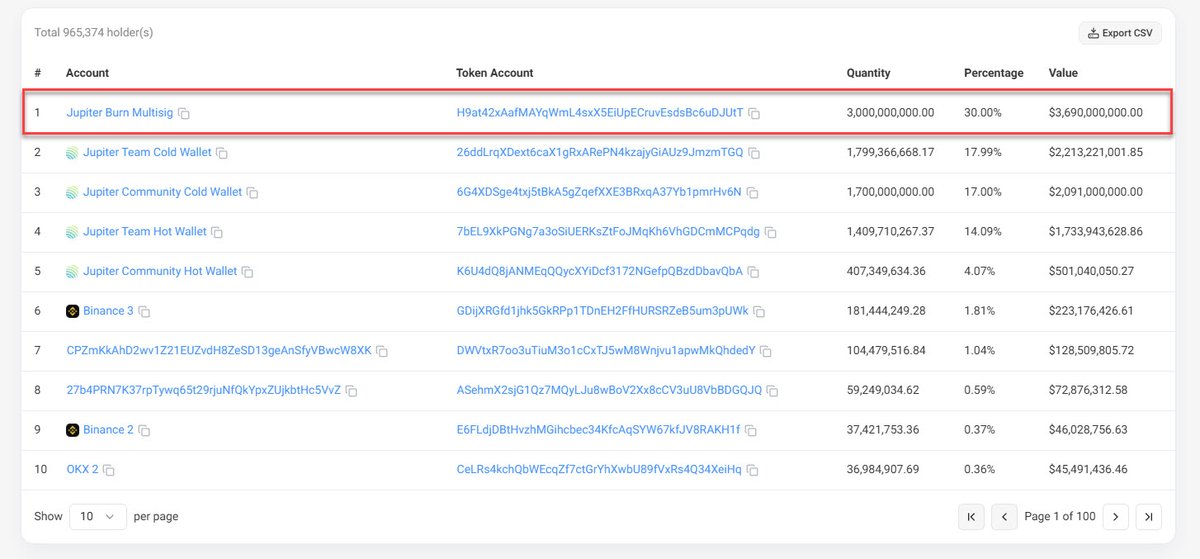Image resolution: width=1200 pixels, height=559 pixels.
Task: Copy the Binance 3 account address
Action: [x=144, y=312]
